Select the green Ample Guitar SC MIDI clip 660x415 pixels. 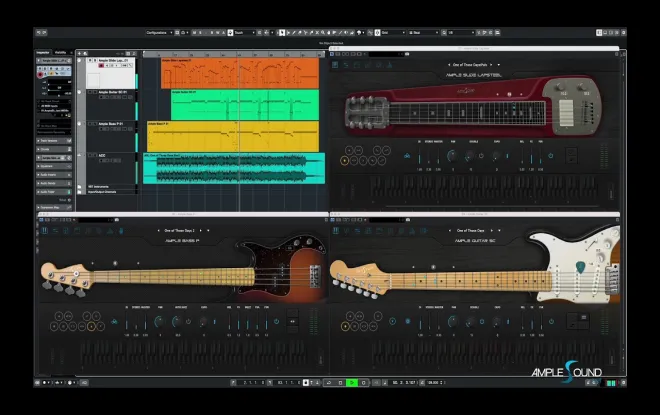245,105
